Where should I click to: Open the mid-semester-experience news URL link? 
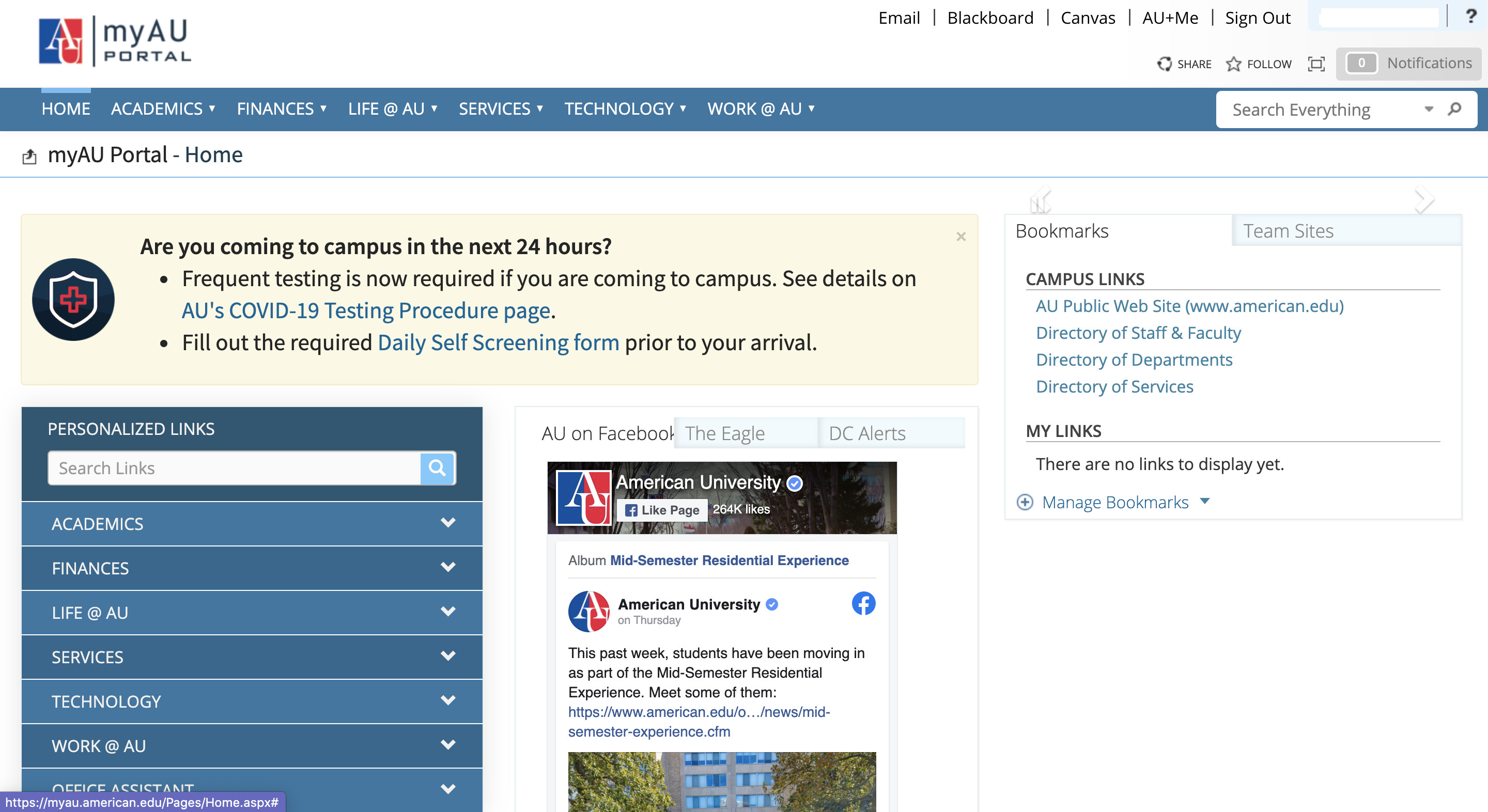coord(699,721)
